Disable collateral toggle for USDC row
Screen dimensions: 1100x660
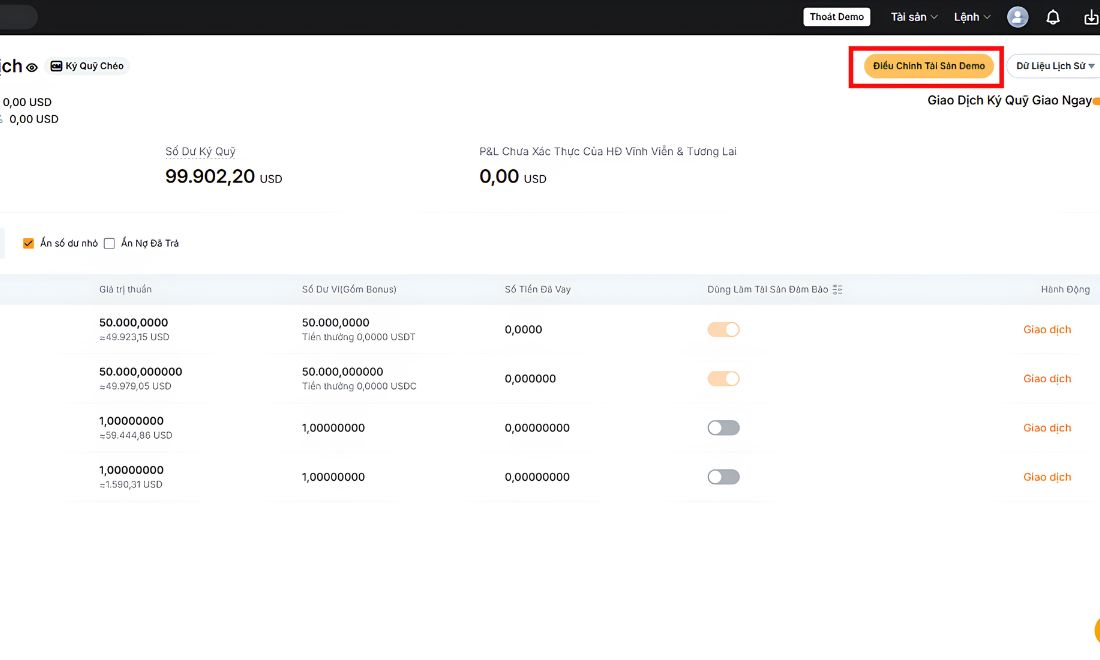coord(723,379)
